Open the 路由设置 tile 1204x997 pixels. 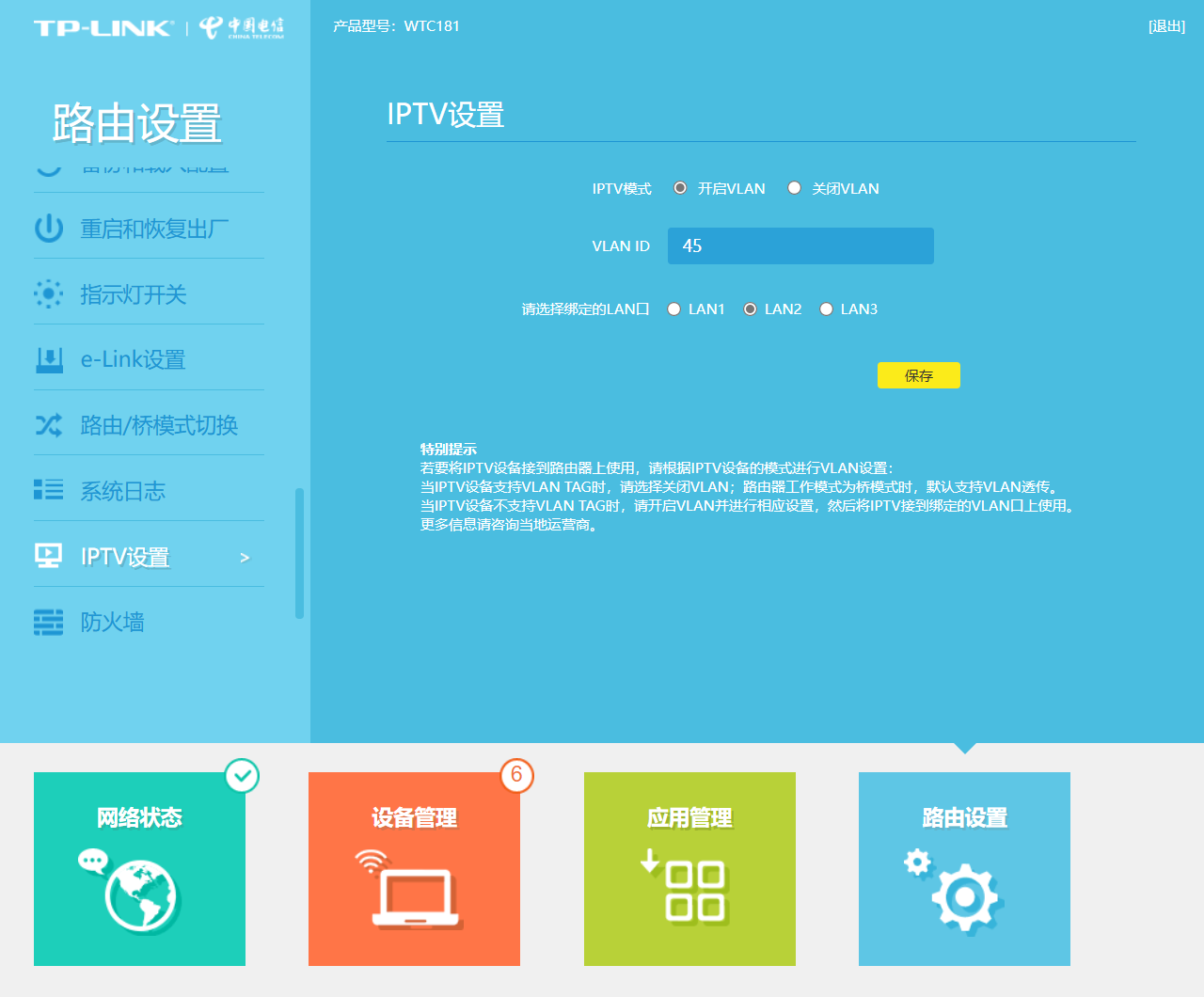964,869
